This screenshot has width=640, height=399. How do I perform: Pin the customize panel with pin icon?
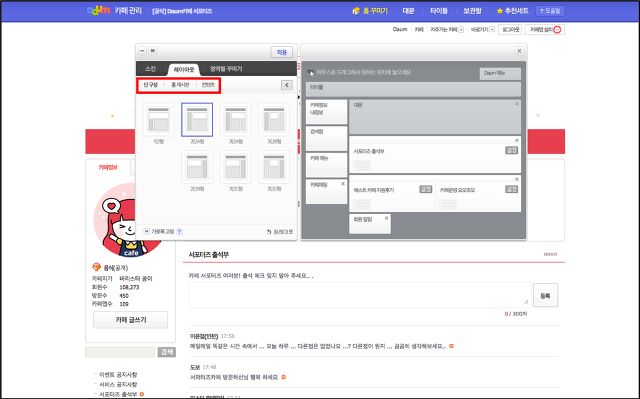pos(152,51)
